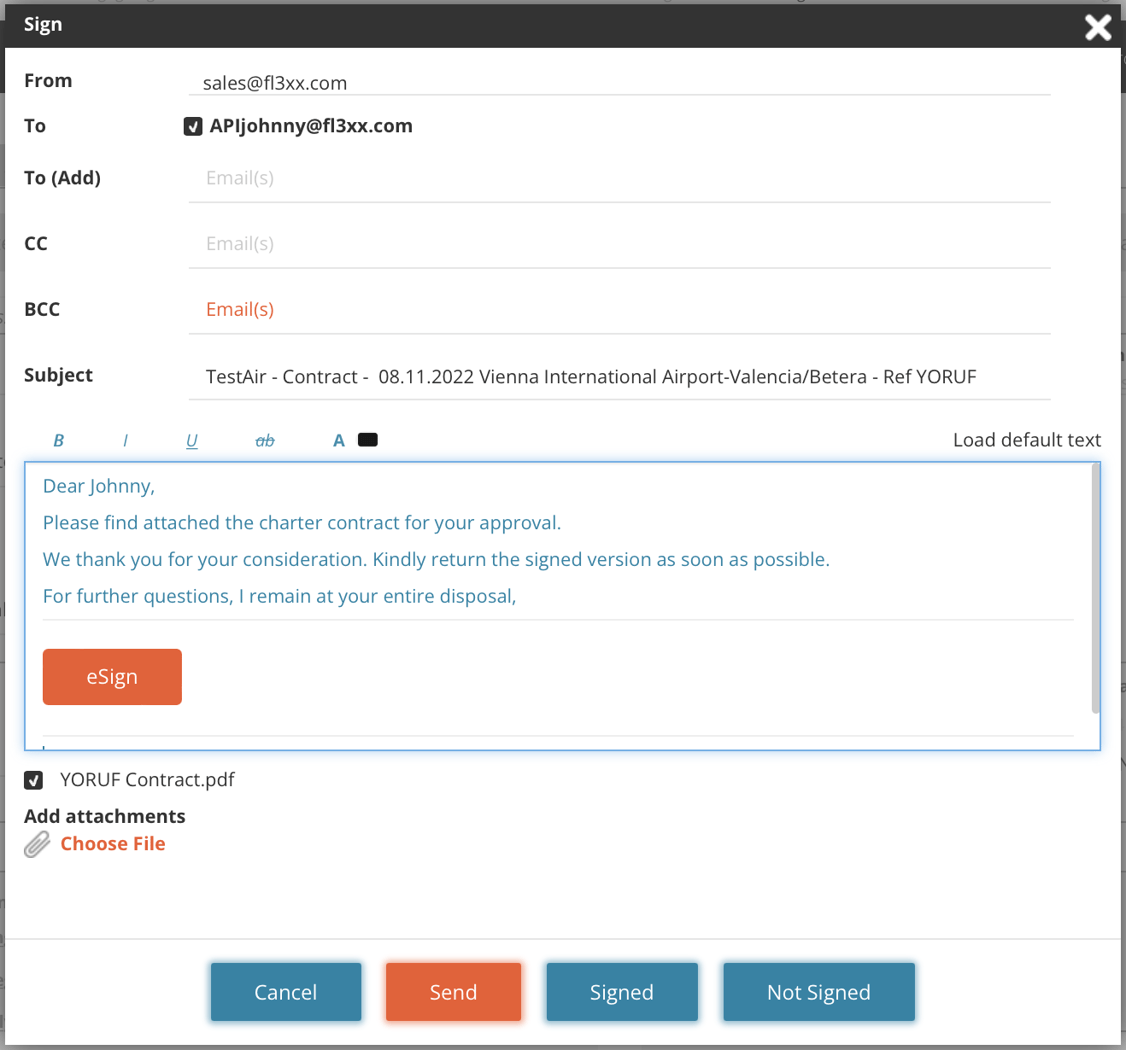Click Load default text
The width and height of the screenshot is (1126, 1050).
[1027, 439]
